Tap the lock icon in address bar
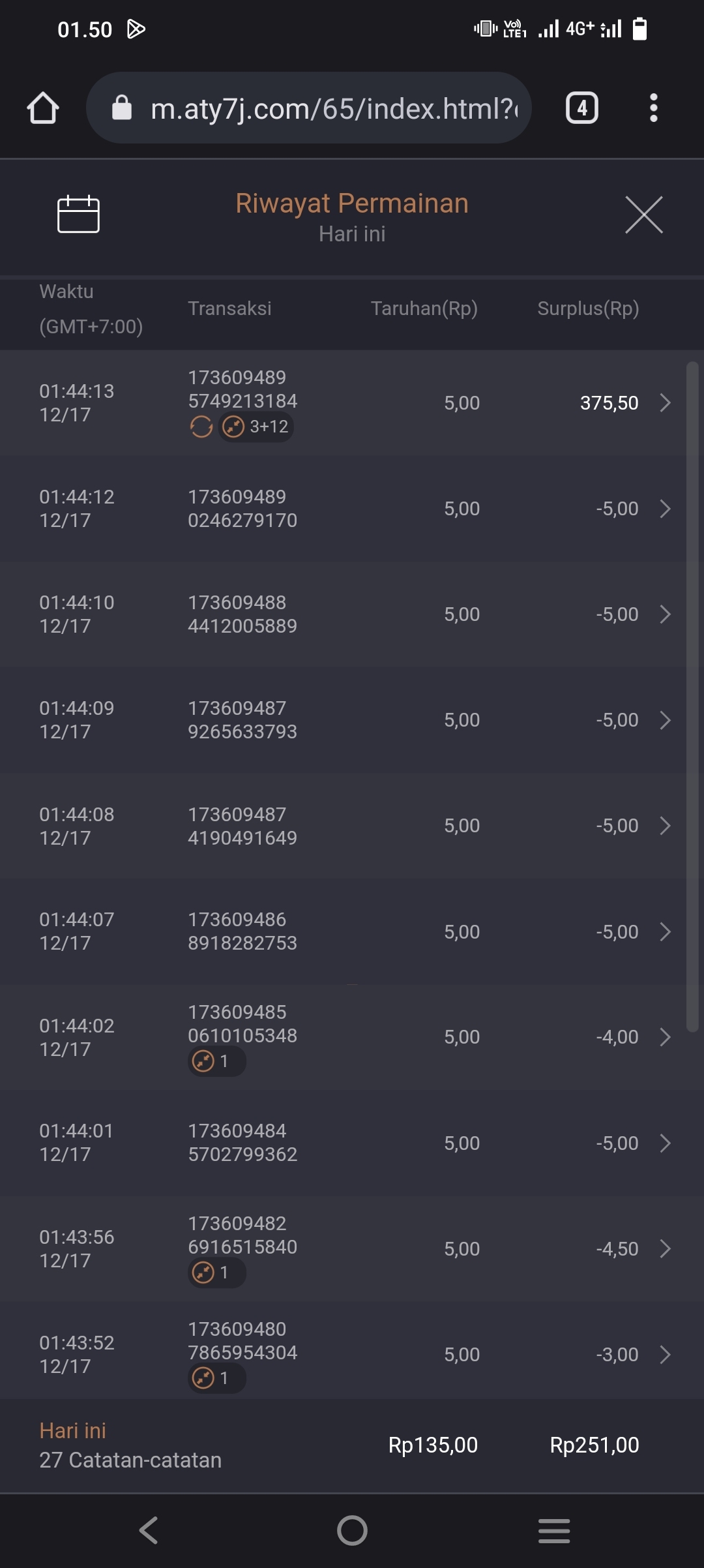Image resolution: width=704 pixels, height=1568 pixels. pyautogui.click(x=122, y=108)
